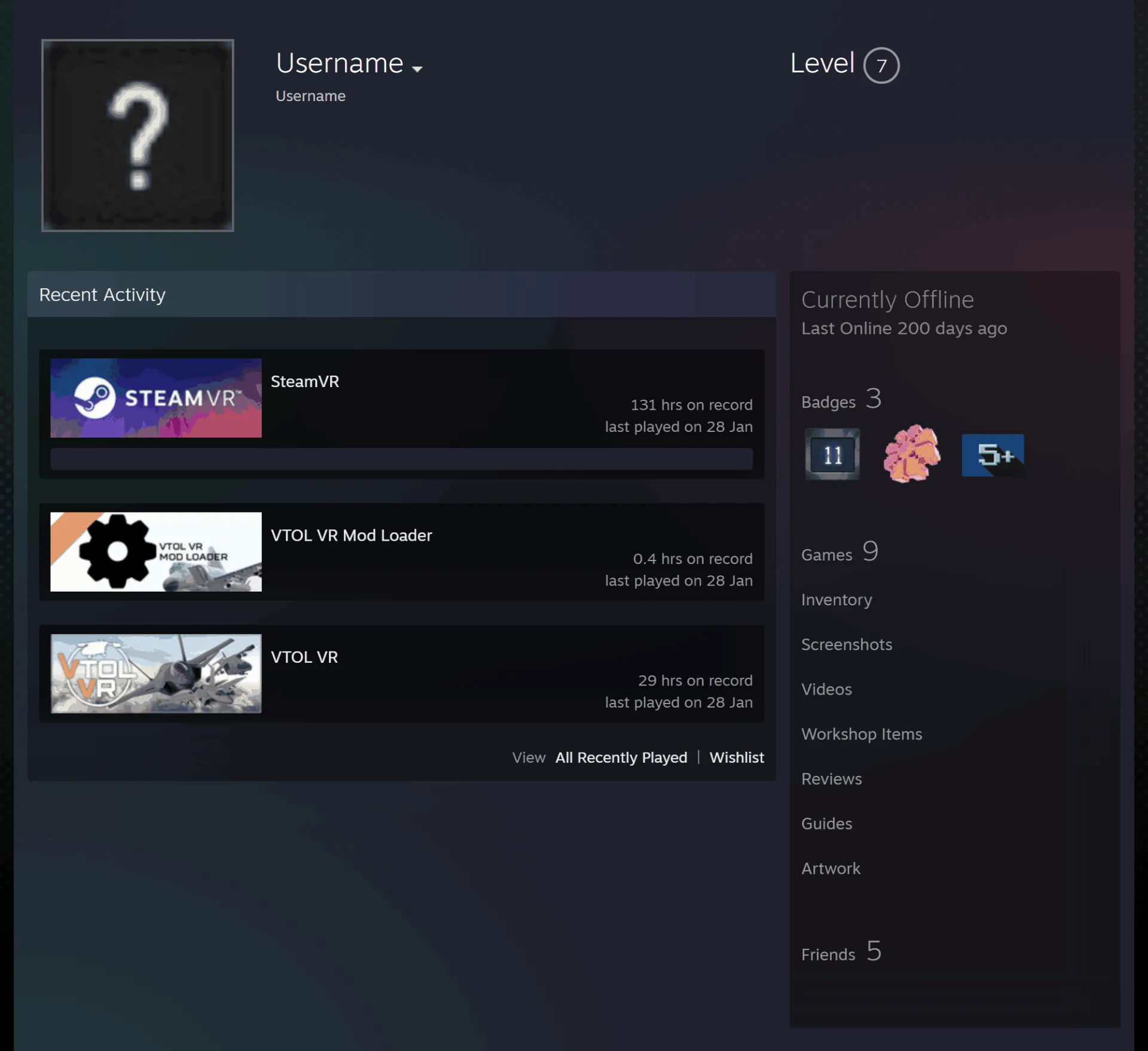The image size is (1148, 1051).
Task: Open the Inventory page
Action: point(836,599)
